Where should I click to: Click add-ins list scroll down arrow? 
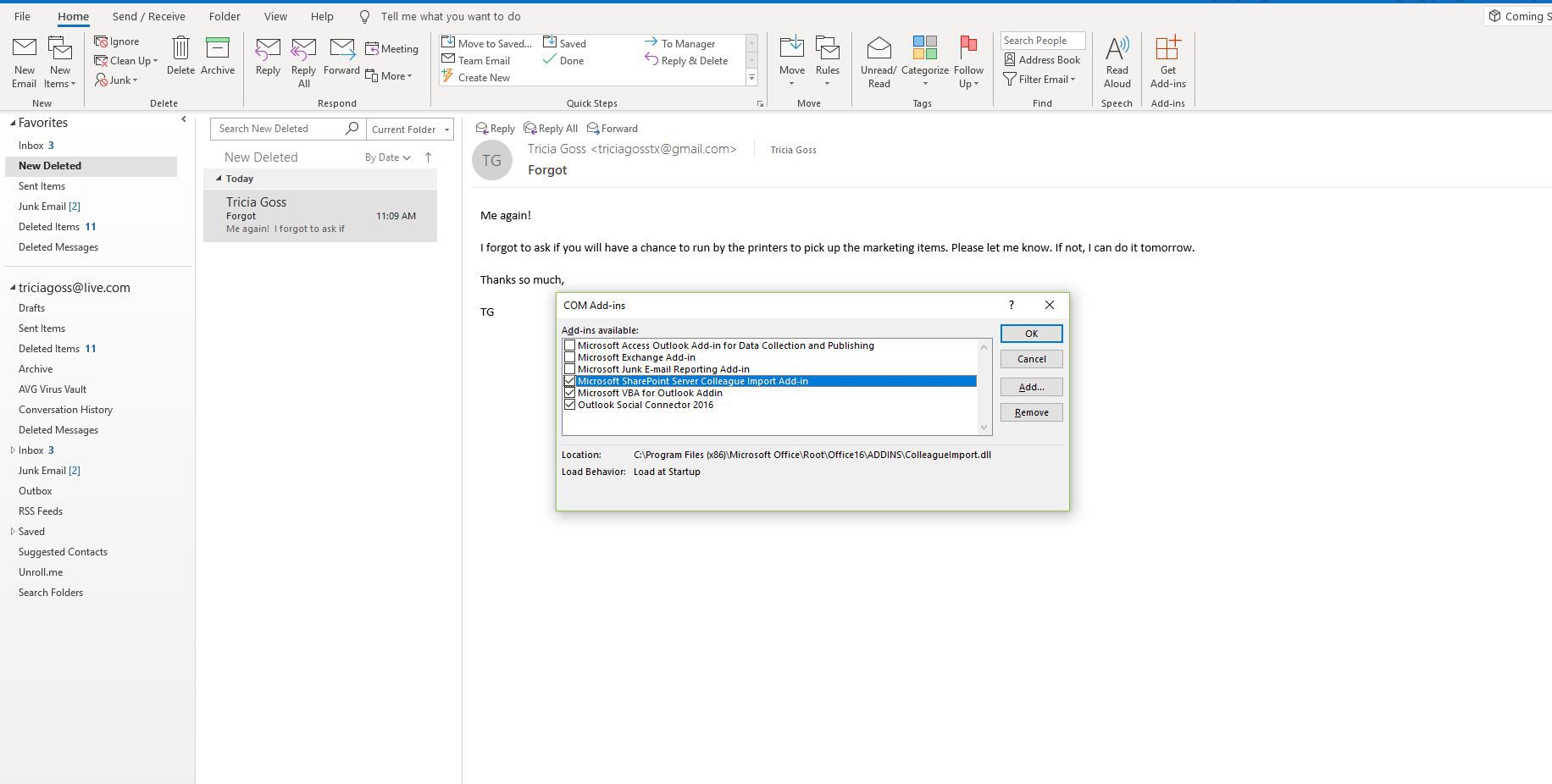tap(984, 428)
